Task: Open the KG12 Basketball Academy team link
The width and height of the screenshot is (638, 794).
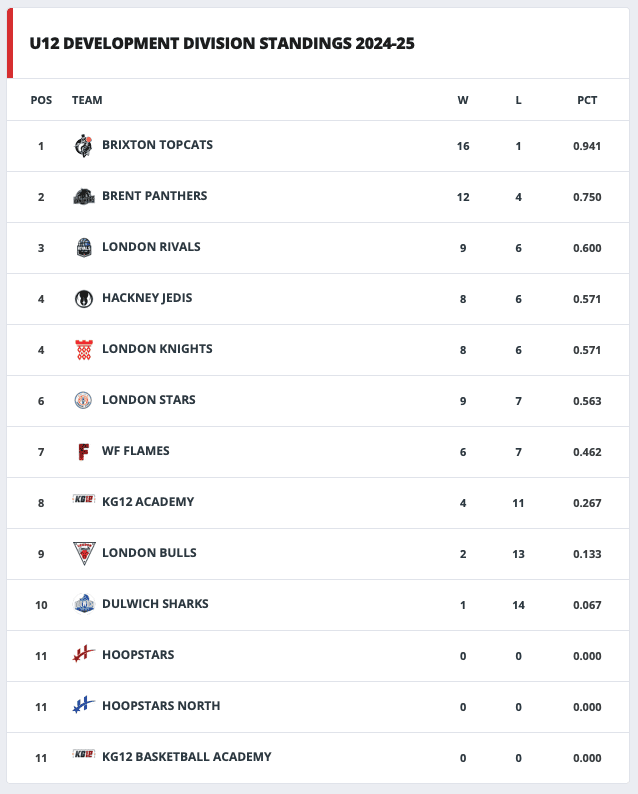Action: (x=187, y=757)
